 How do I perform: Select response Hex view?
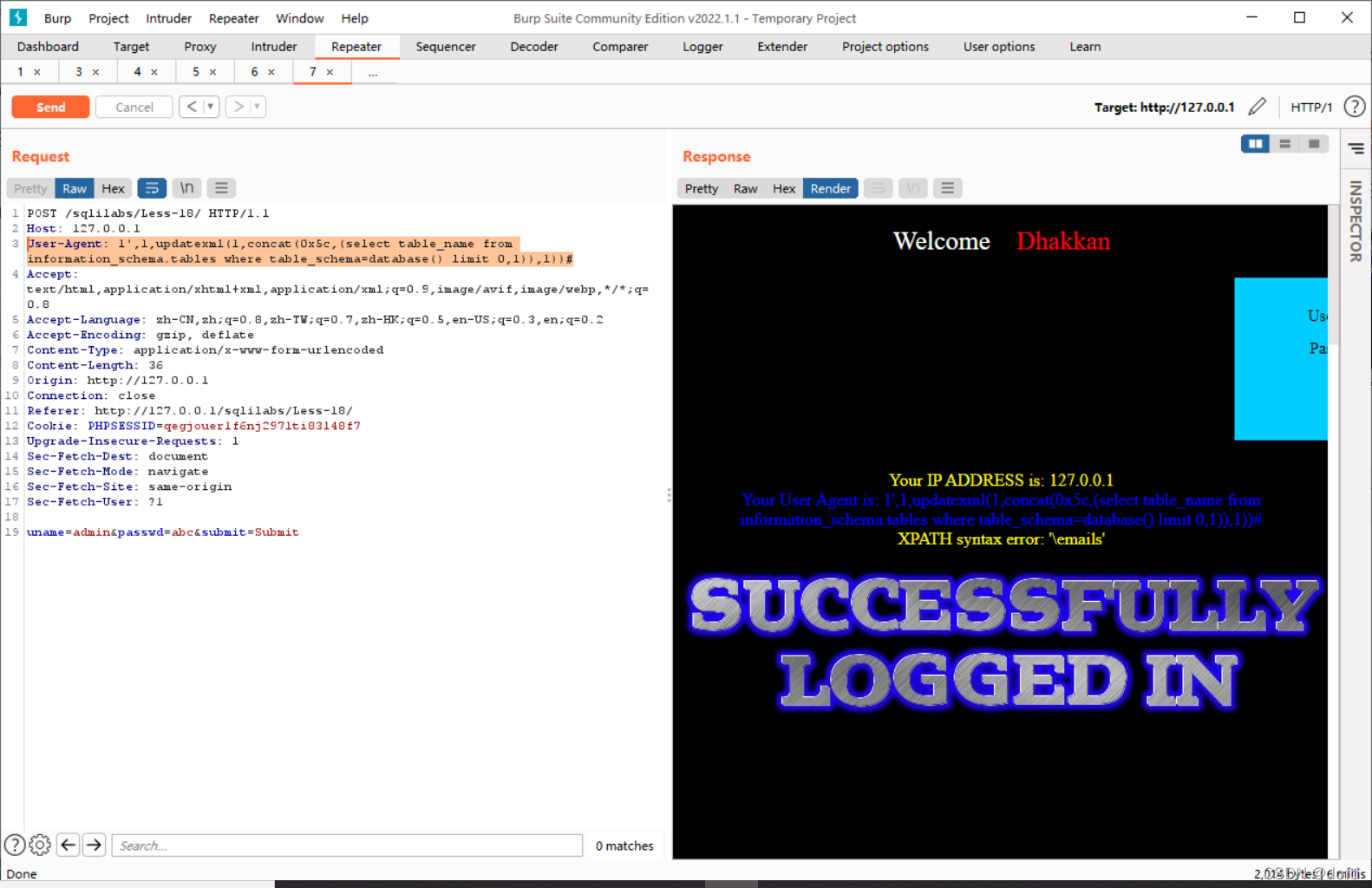[x=784, y=188]
